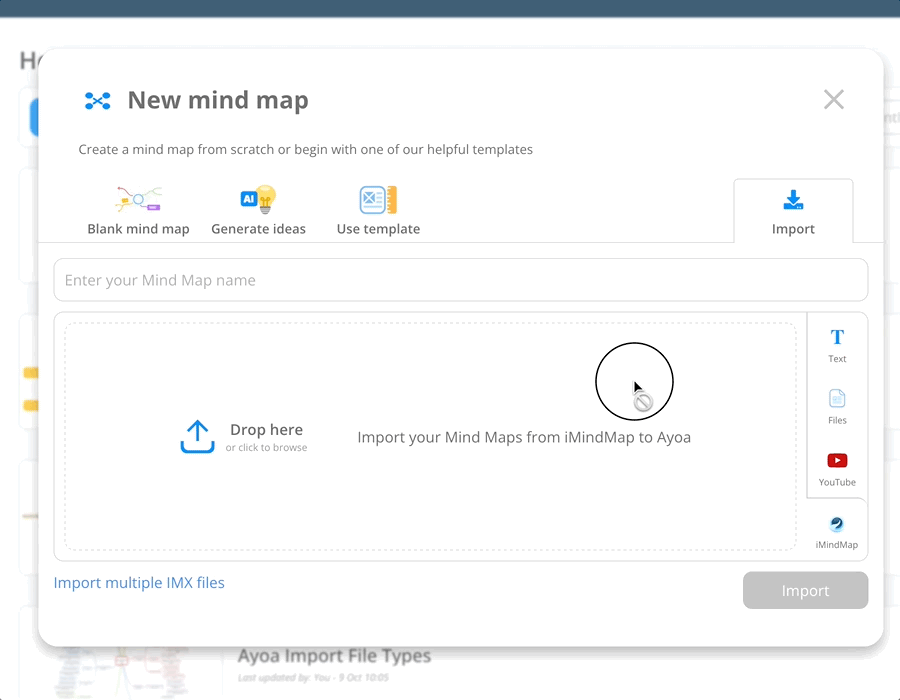This screenshot has height=700, width=900.
Task: Select the Files import source
Action: point(836,404)
